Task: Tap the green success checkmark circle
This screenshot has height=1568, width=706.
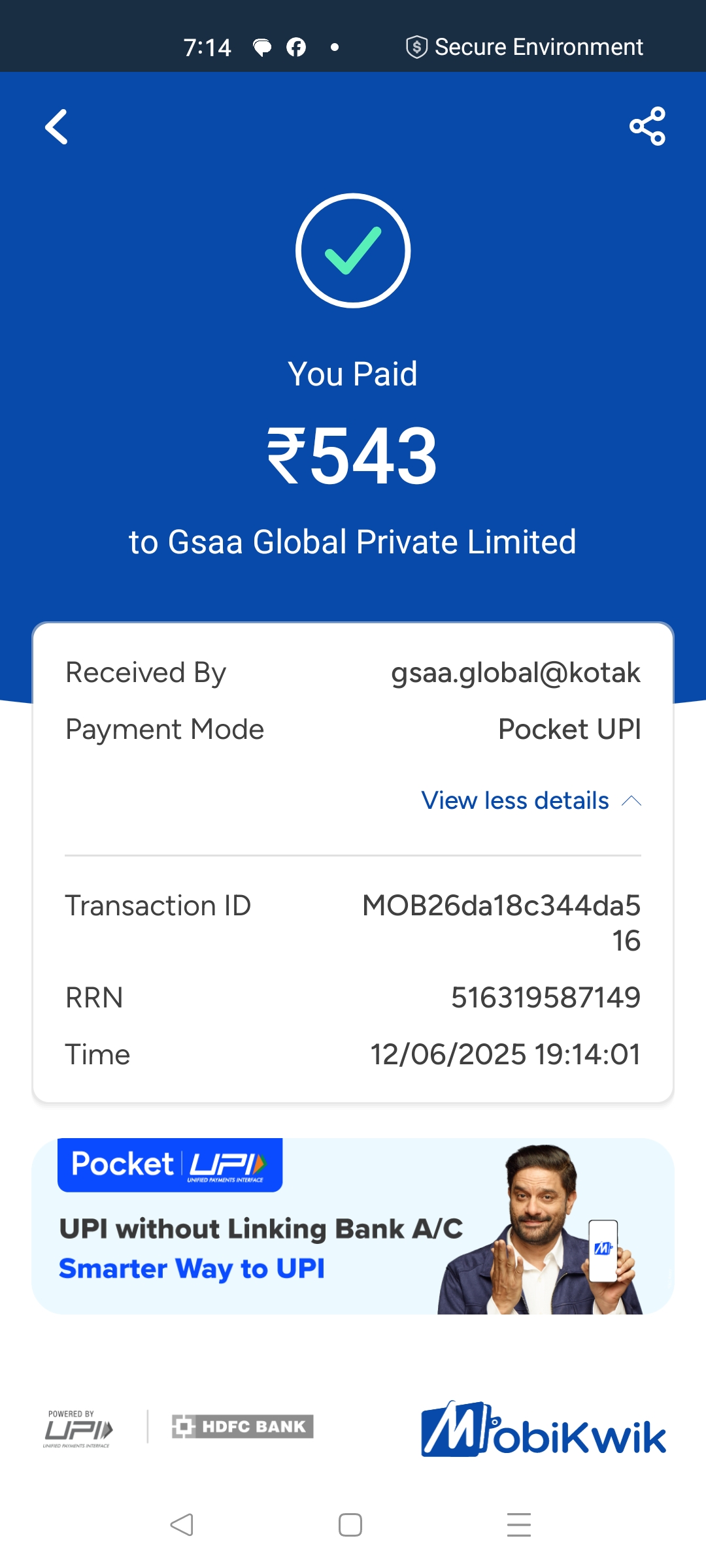Action: coord(353,250)
